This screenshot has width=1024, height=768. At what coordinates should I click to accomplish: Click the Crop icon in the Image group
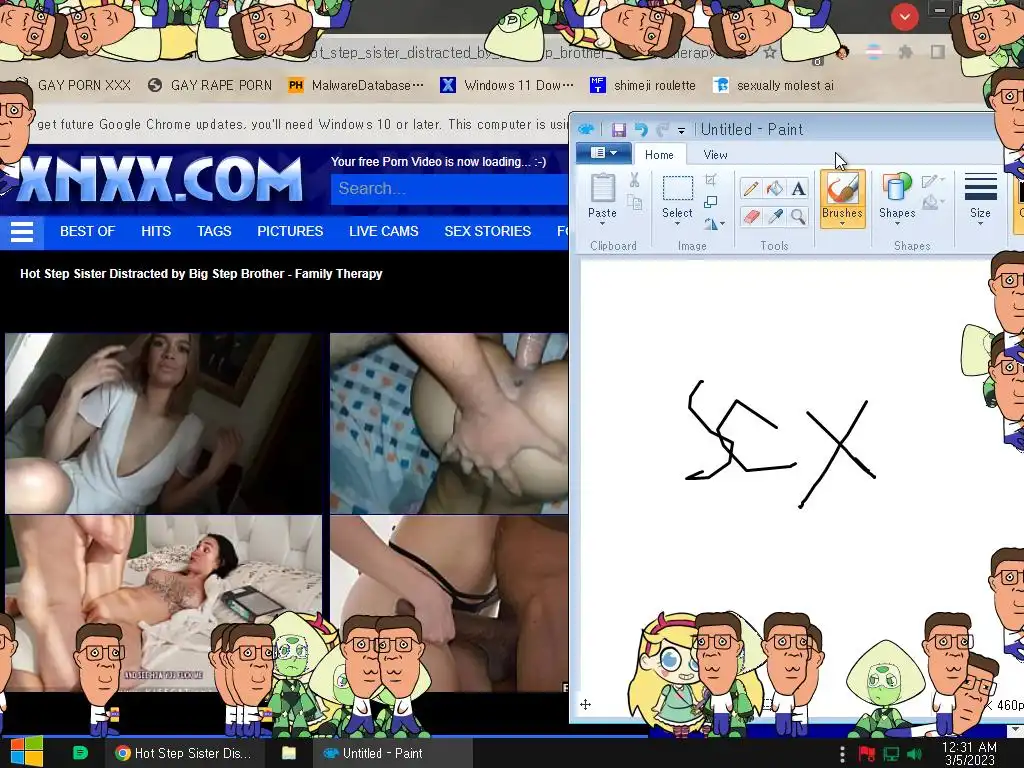711,180
